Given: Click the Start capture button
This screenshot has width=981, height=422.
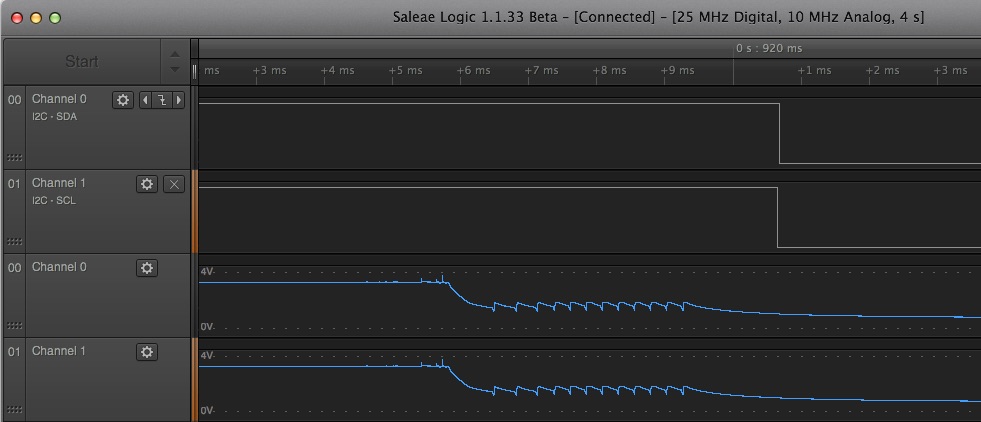Looking at the screenshot, I should coord(82,61).
